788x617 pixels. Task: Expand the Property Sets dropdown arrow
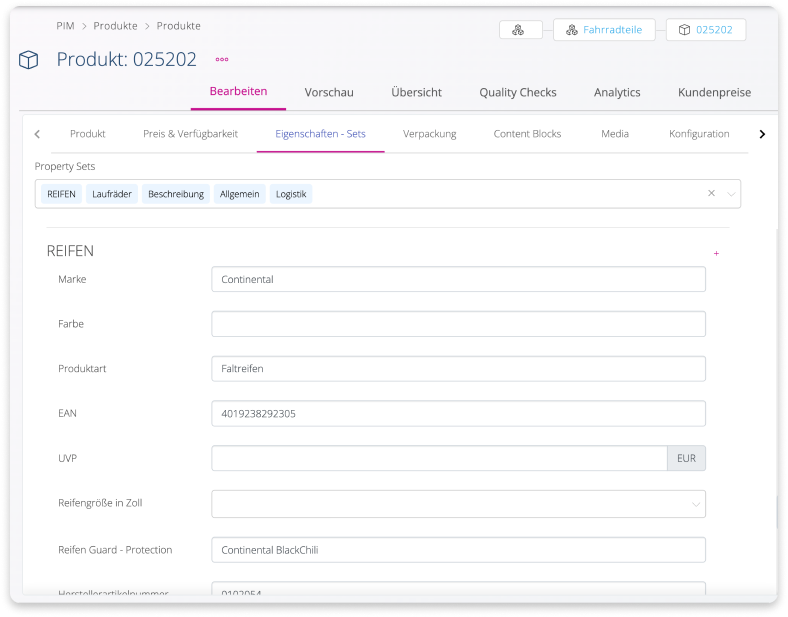point(731,194)
